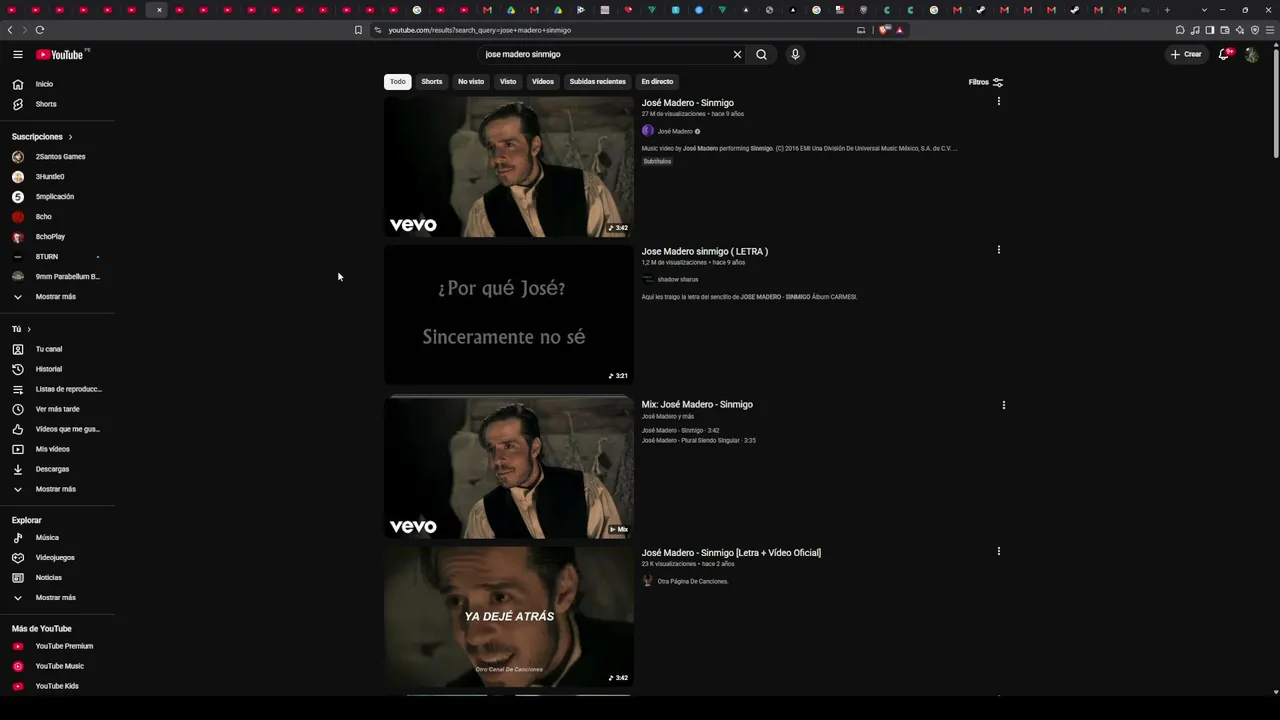
Task: Open the browser main menu
Action: tap(1270, 30)
